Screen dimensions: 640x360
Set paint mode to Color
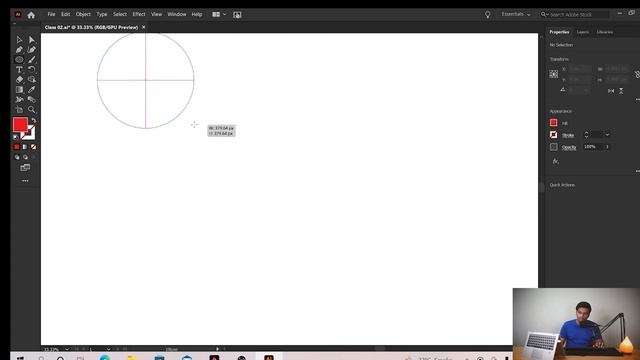click(17, 147)
